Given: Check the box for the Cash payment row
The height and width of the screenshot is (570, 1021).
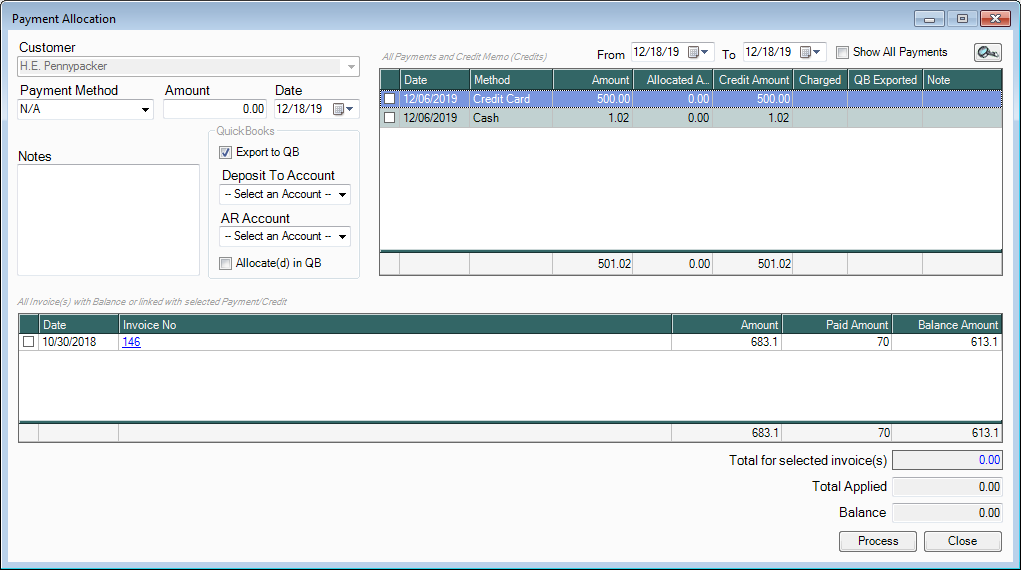Looking at the screenshot, I should tap(390, 118).
